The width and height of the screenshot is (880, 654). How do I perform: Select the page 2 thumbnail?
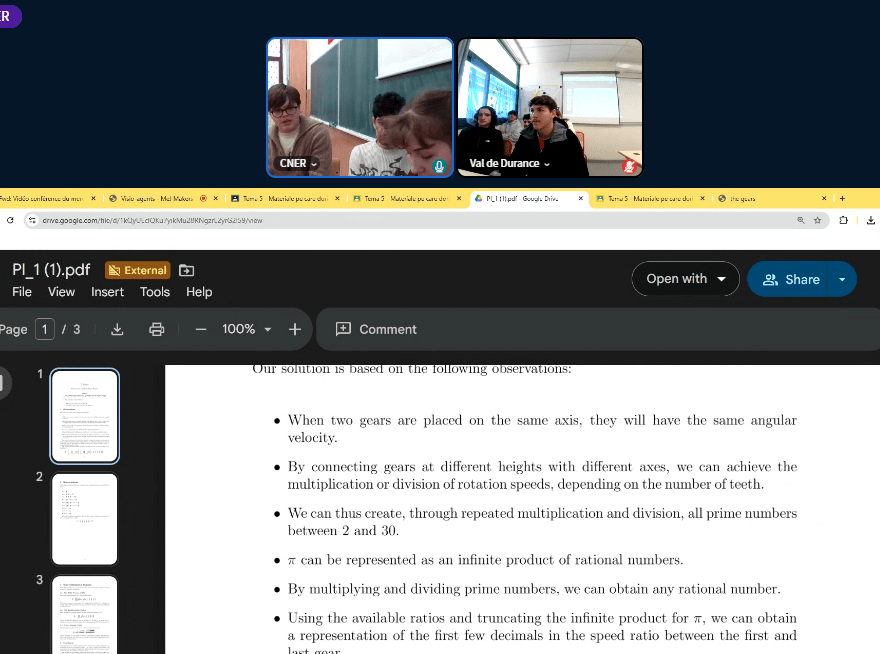[x=84, y=519]
